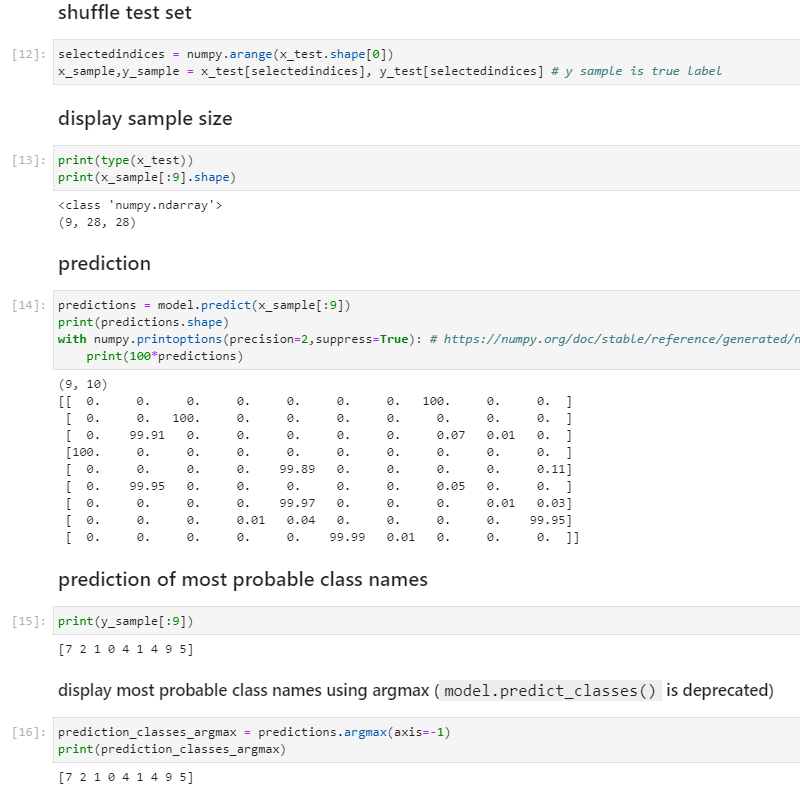Click the 'display sample size' heading
Screen dimensions: 800x792
(x=145, y=118)
